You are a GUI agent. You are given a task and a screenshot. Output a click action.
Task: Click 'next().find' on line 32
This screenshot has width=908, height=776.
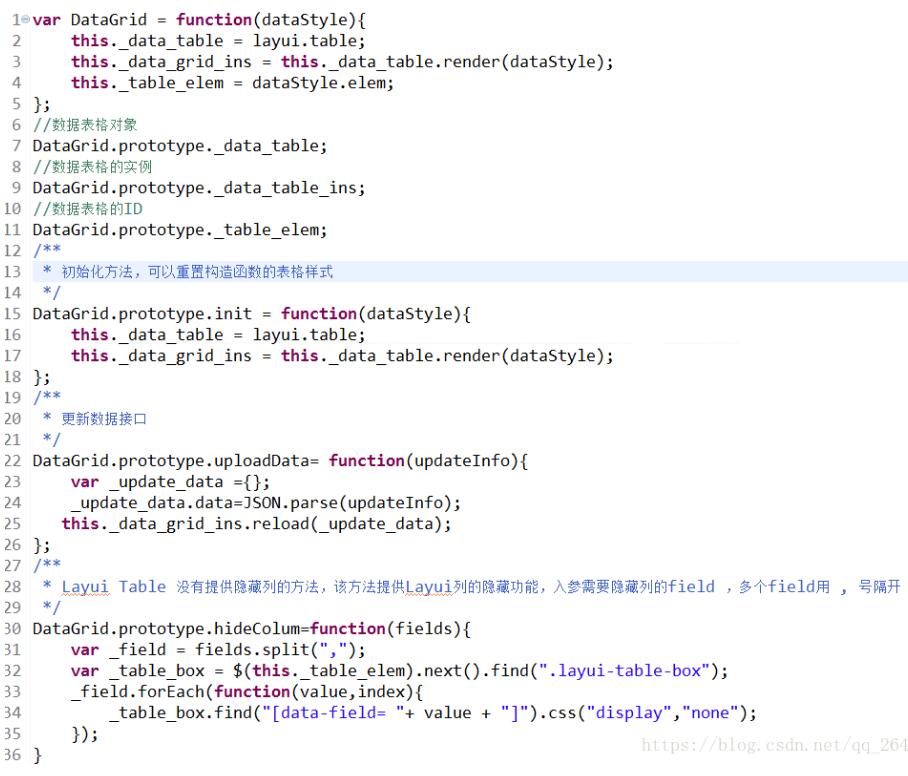pyautogui.click(x=475, y=671)
